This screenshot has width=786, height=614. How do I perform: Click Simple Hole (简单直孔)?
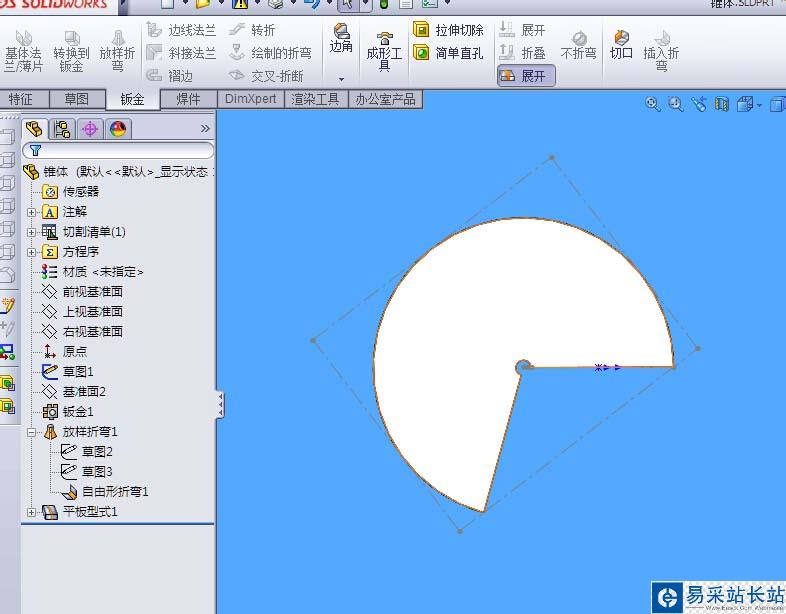click(448, 53)
